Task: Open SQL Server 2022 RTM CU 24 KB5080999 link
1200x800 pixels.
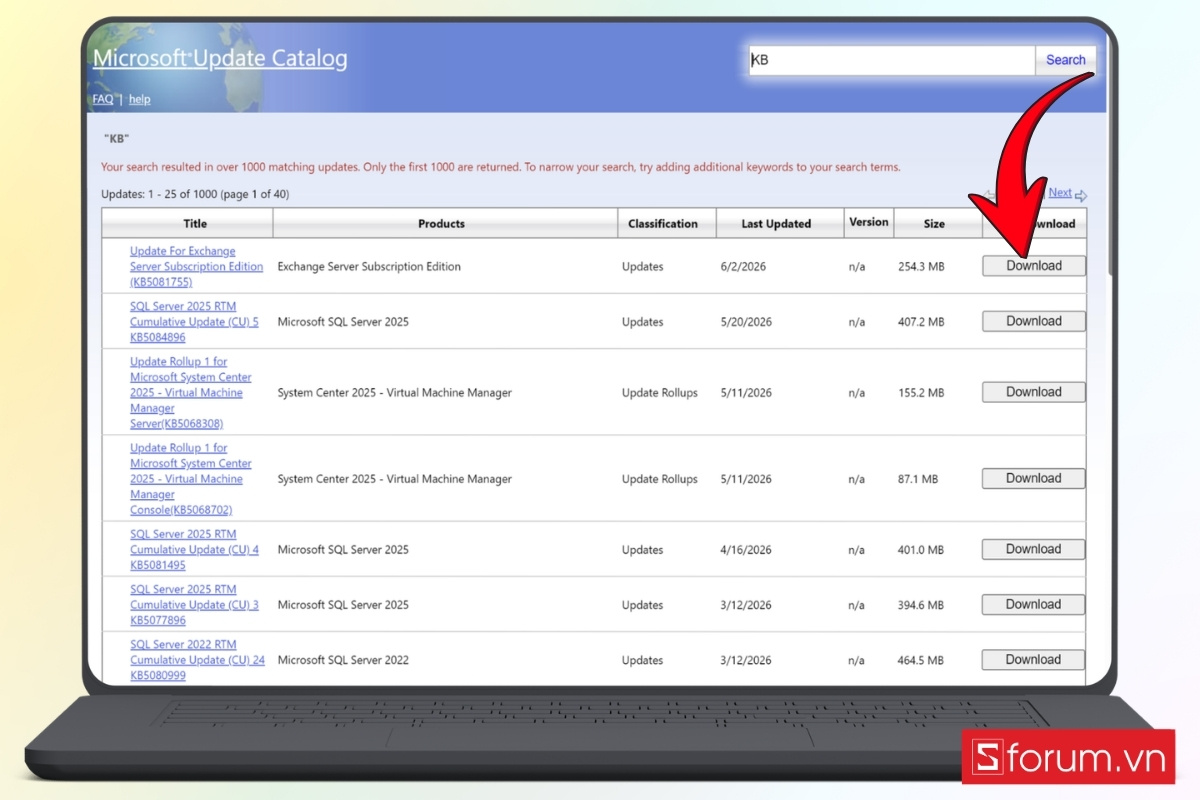Action: coord(197,660)
